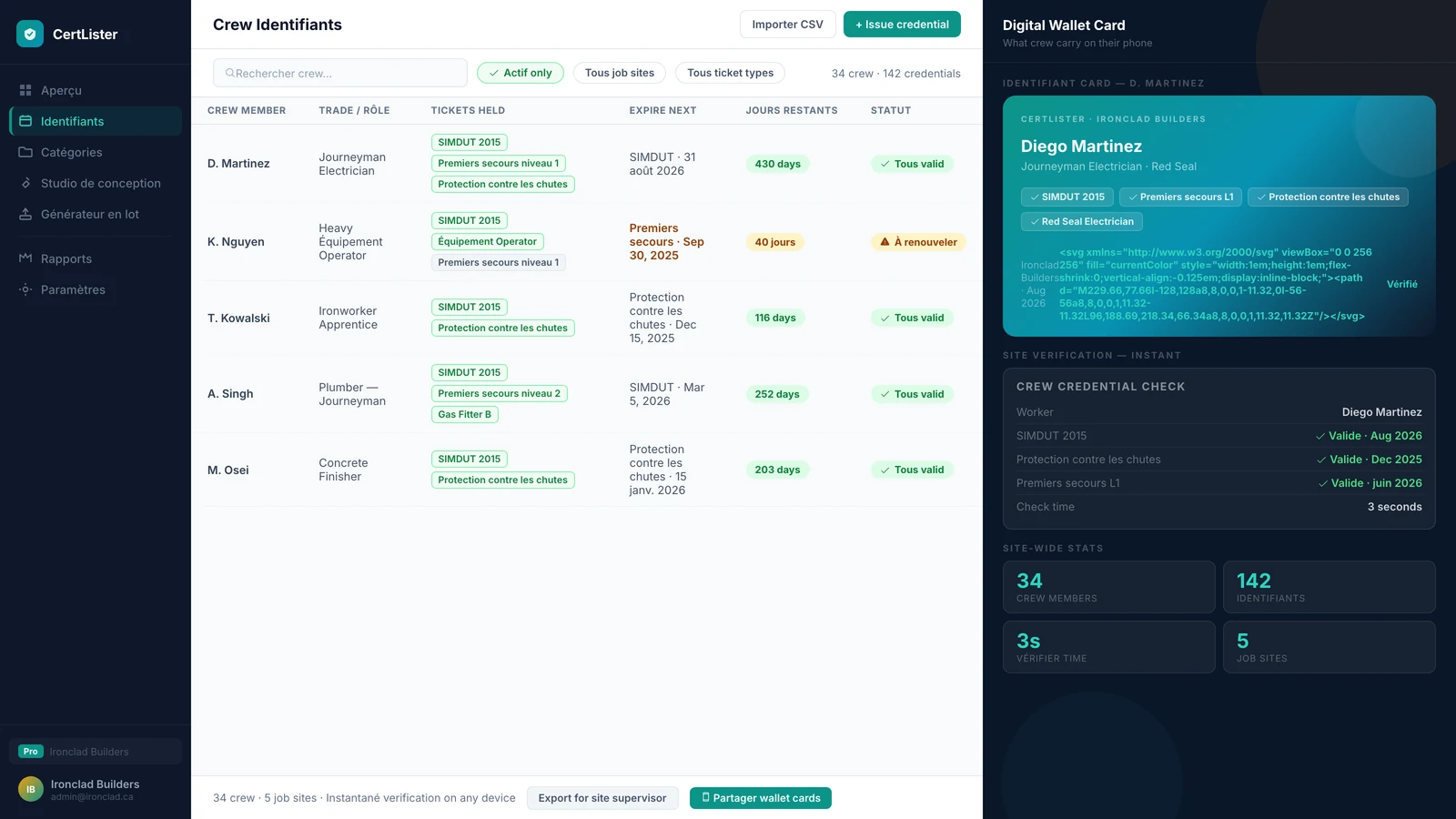Click the Pro plan badge
Screen dimensions: 1456x819
tap(31, 752)
